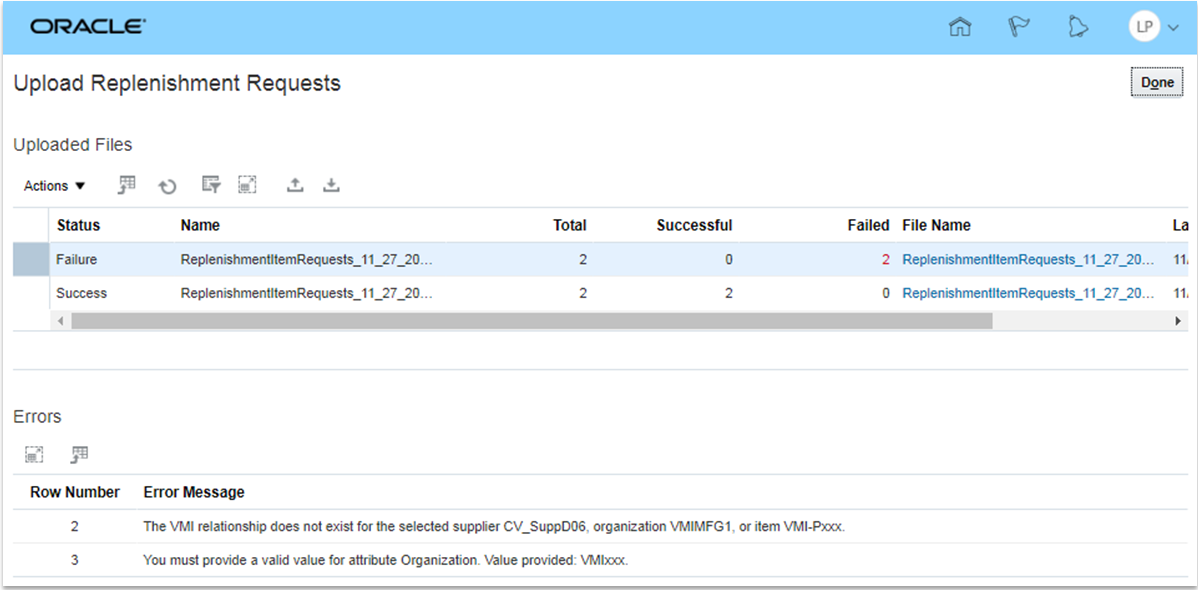
Task: Open file name link in Success row
Action: click(x=1028, y=293)
